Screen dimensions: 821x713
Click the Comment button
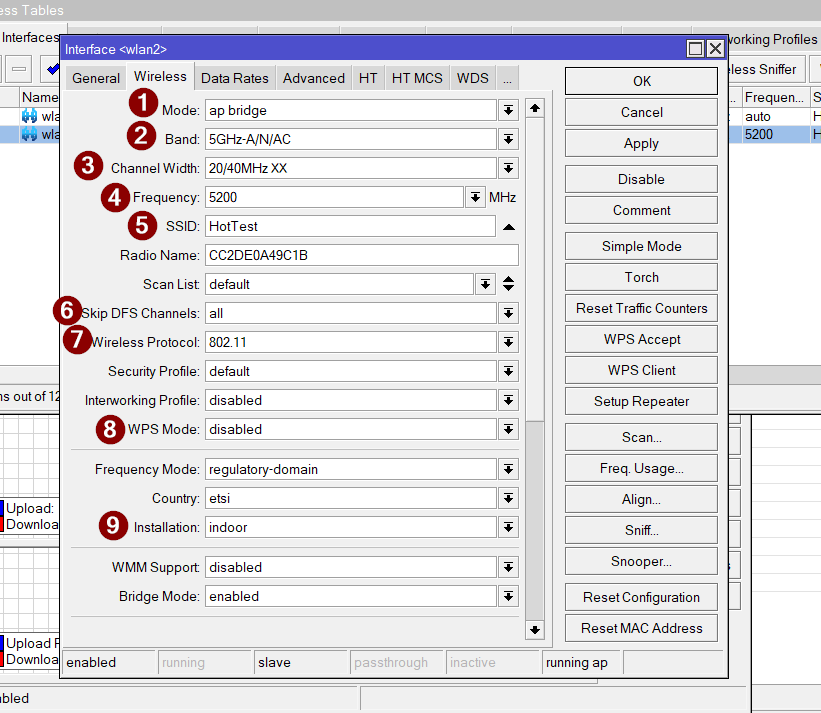coord(641,210)
